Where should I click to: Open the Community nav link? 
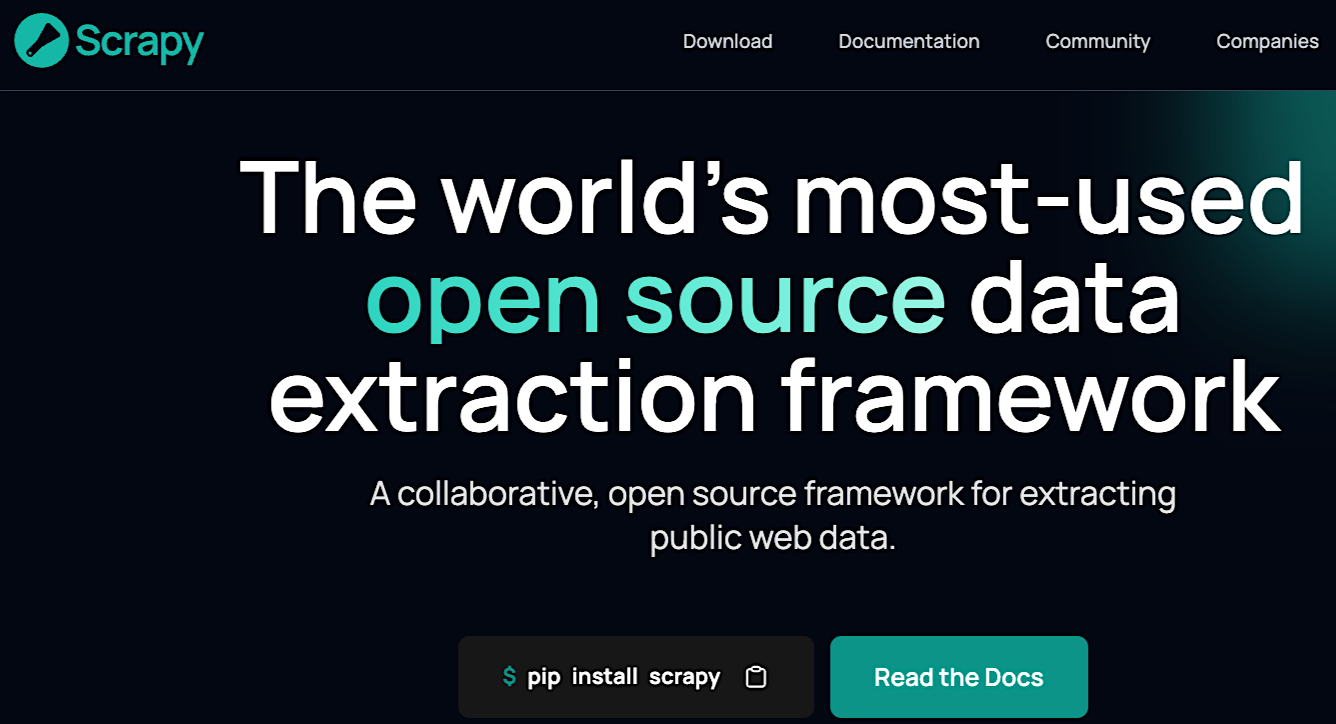click(1097, 41)
